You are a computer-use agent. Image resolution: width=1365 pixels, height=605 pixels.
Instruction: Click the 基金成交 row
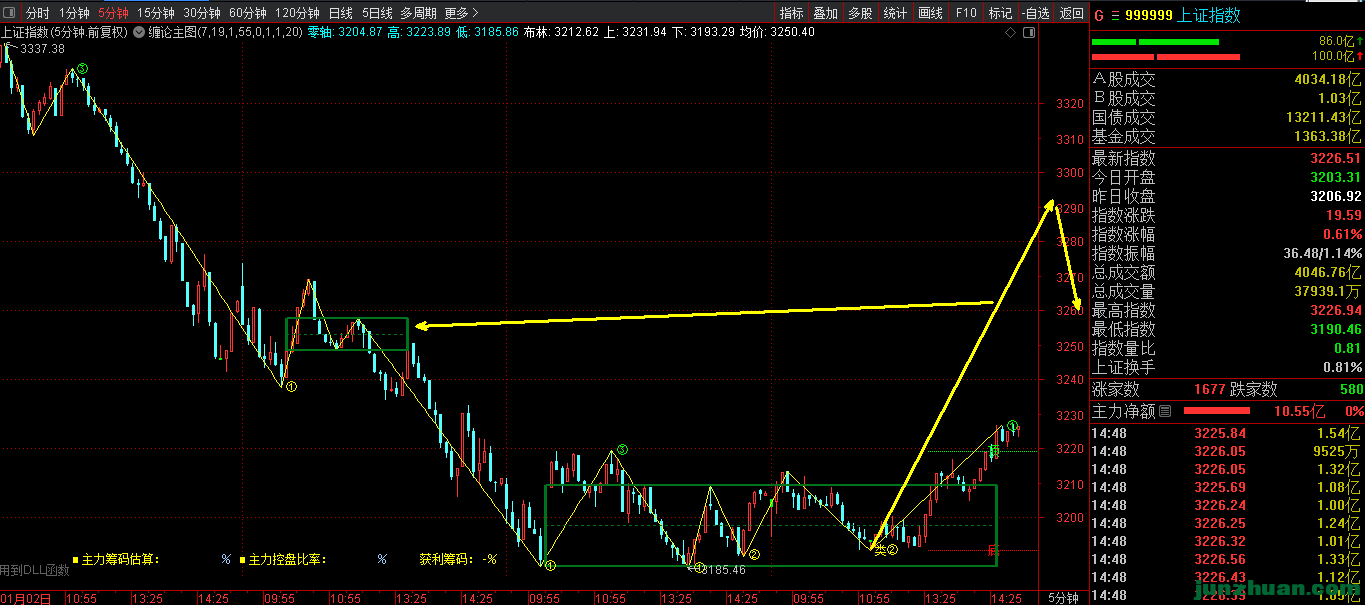tap(1227, 136)
